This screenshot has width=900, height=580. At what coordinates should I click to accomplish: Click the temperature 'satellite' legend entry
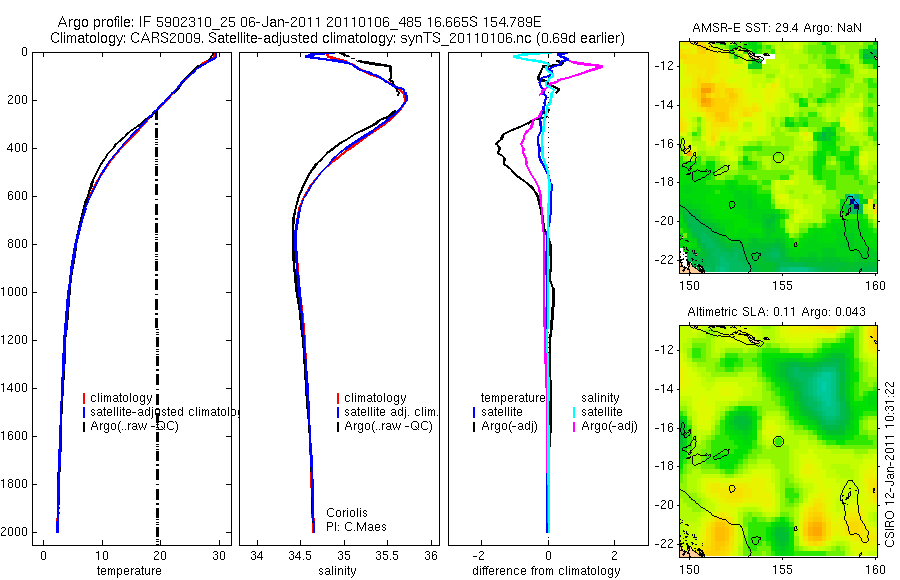tap(502, 412)
